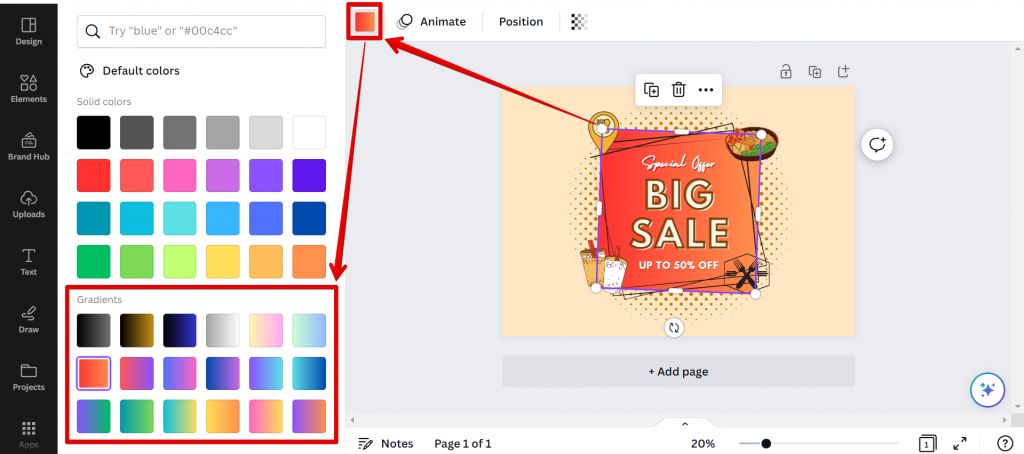Screen dimensions: 1024x454
Task: Duplicate element using the copy icon
Action: tap(651, 89)
